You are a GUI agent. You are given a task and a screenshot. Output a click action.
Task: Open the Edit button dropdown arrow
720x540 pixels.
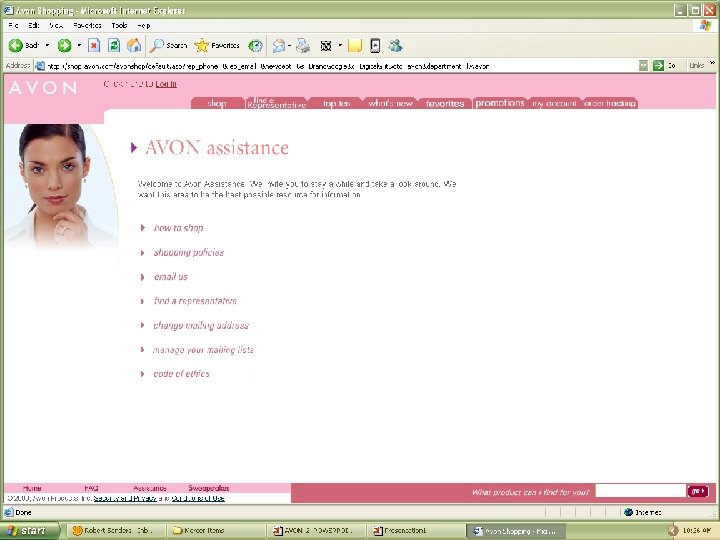(x=340, y=45)
